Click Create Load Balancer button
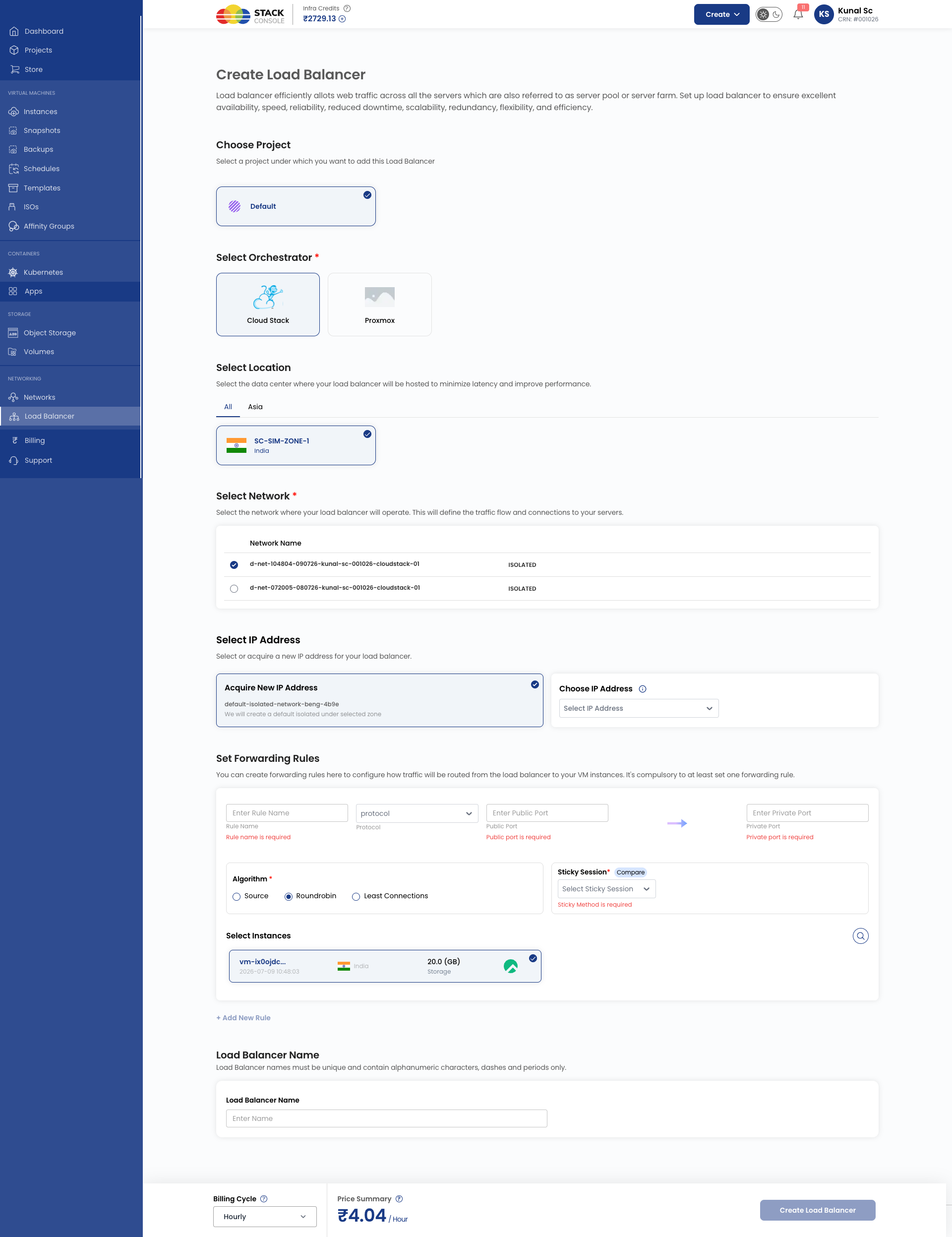Image resolution: width=952 pixels, height=1237 pixels. click(x=817, y=1210)
